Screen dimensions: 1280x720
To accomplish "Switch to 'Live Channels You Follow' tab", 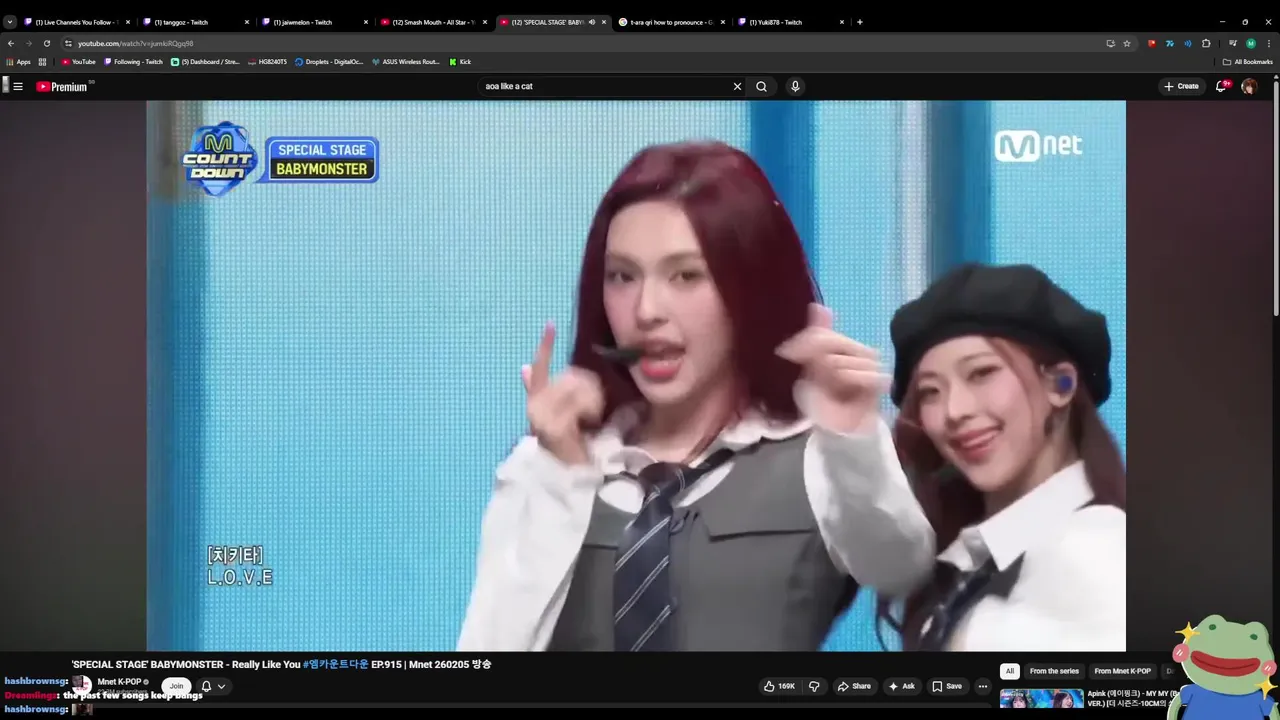I will click(x=78, y=22).
